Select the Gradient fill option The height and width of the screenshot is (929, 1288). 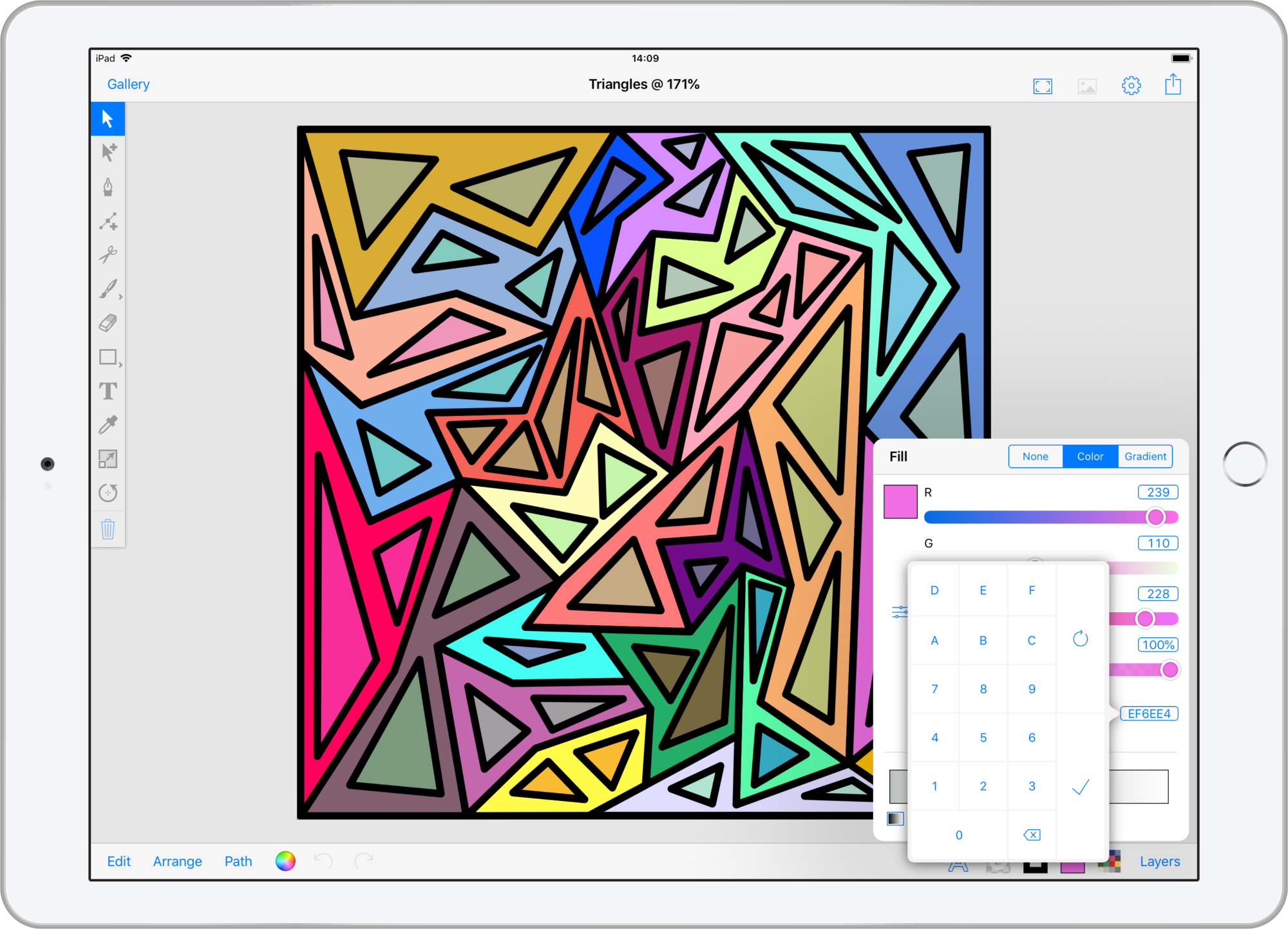point(1145,456)
